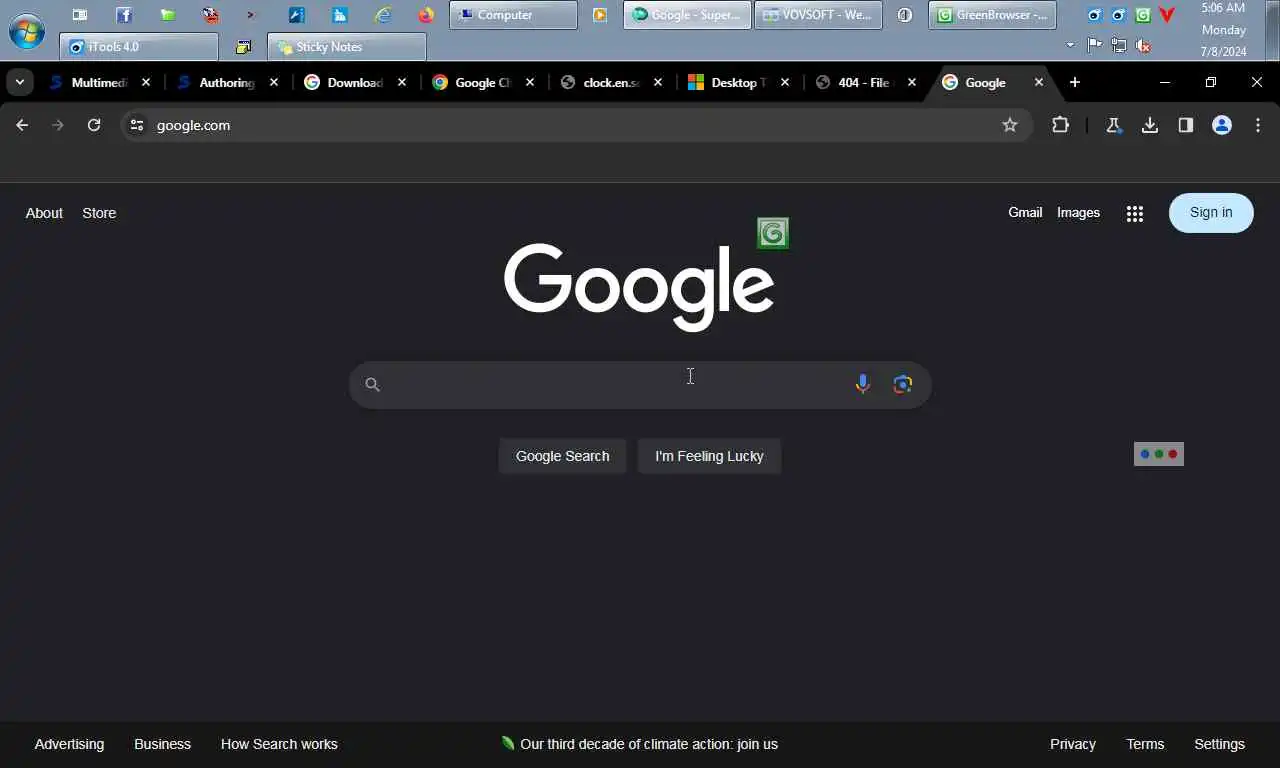1280x768 pixels.
Task: Click the google.com address bar
Action: pos(575,125)
